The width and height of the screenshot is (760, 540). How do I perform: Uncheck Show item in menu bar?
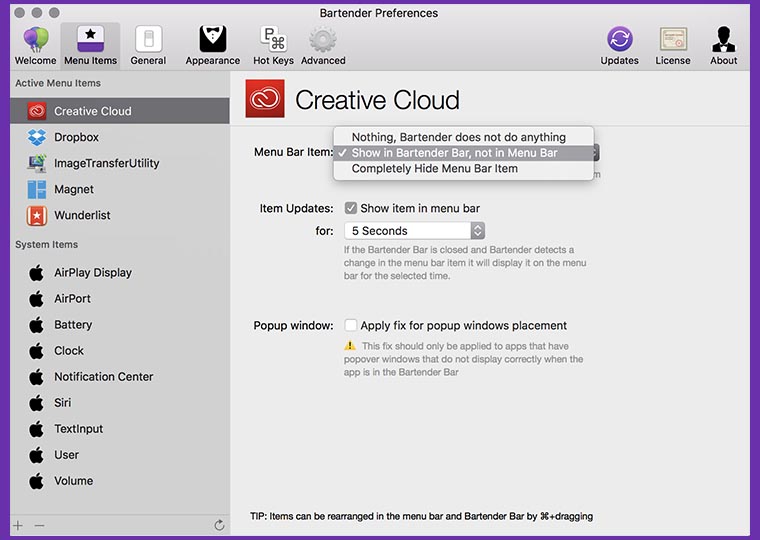coord(351,209)
